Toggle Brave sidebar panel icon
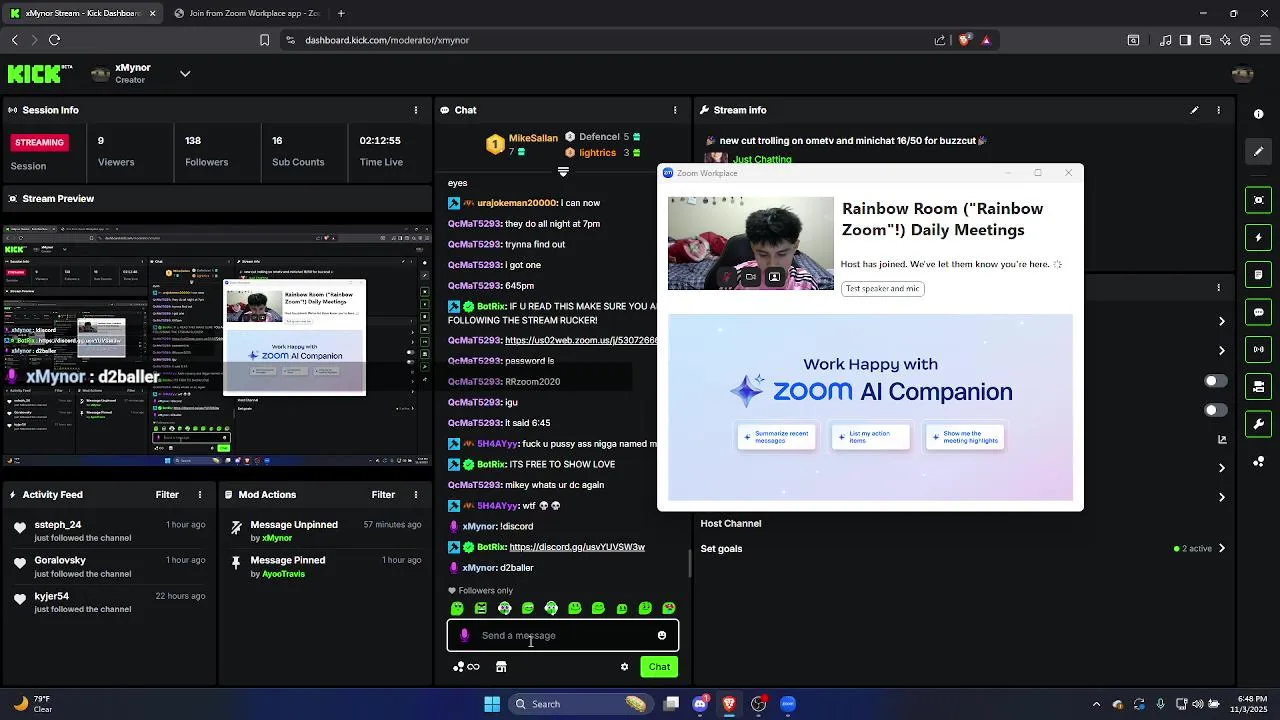 pyautogui.click(x=1185, y=40)
